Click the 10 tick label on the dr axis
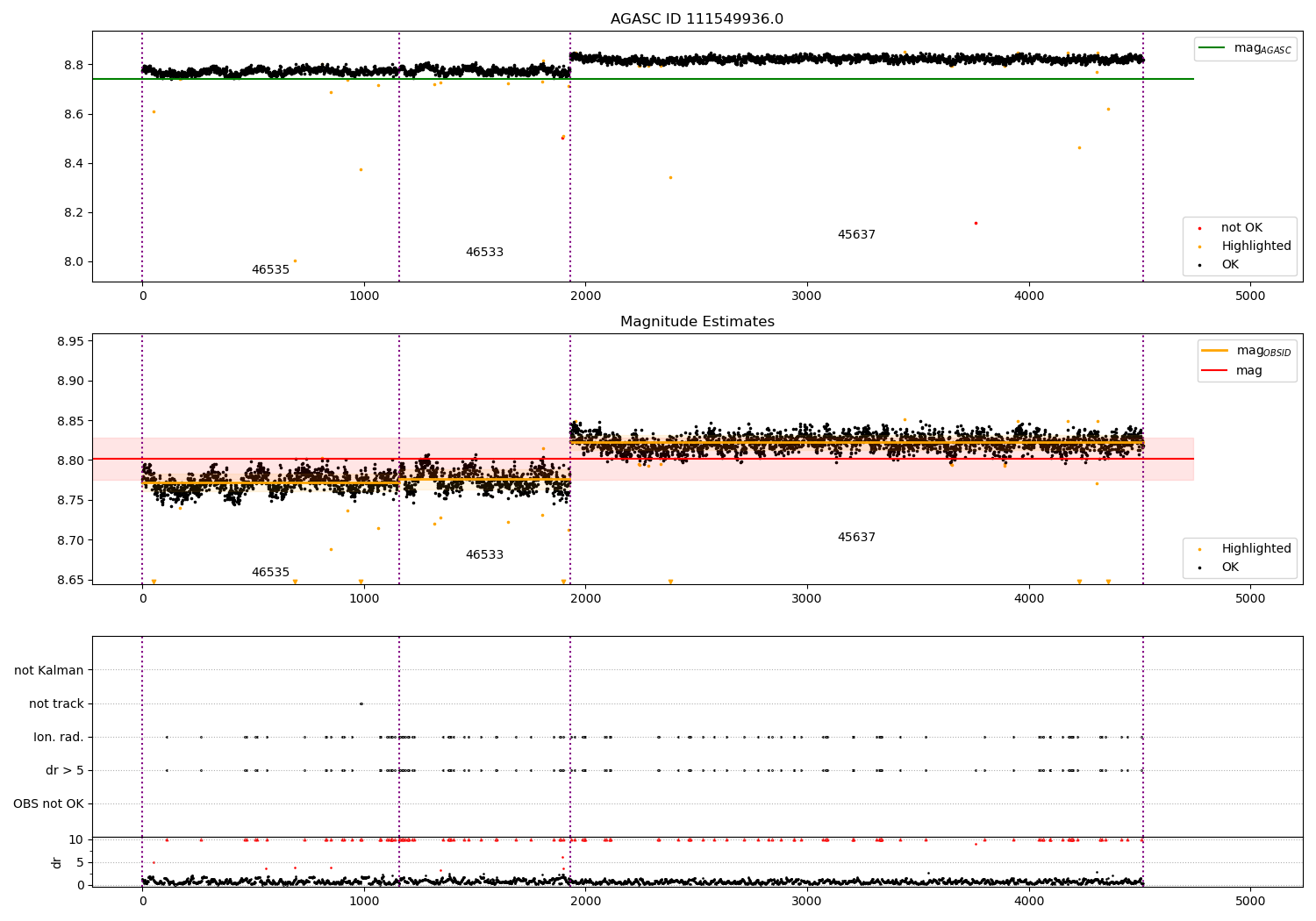Image resolution: width=1316 pixels, height=921 pixels. coord(76,840)
